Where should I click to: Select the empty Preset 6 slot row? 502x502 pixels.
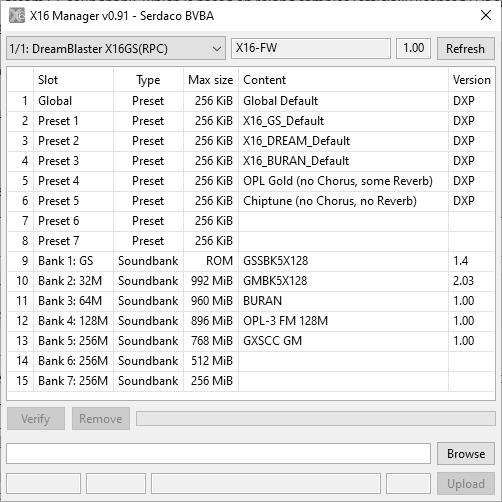(x=251, y=221)
